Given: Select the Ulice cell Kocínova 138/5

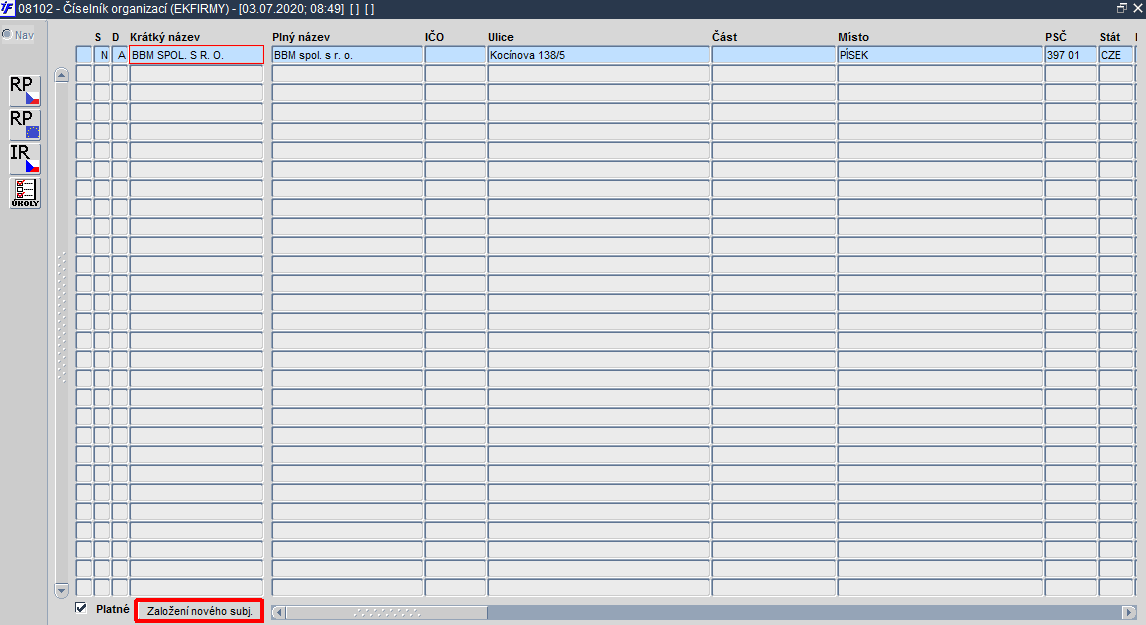Looking at the screenshot, I should (x=599, y=55).
